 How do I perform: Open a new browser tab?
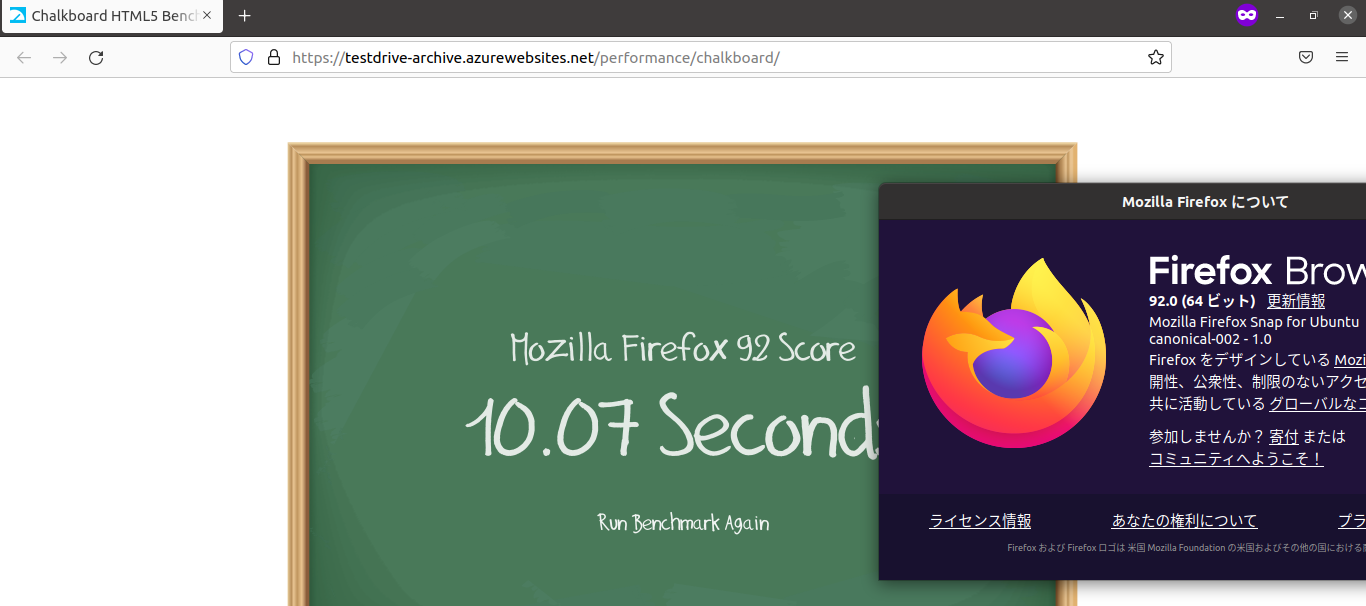(x=244, y=16)
